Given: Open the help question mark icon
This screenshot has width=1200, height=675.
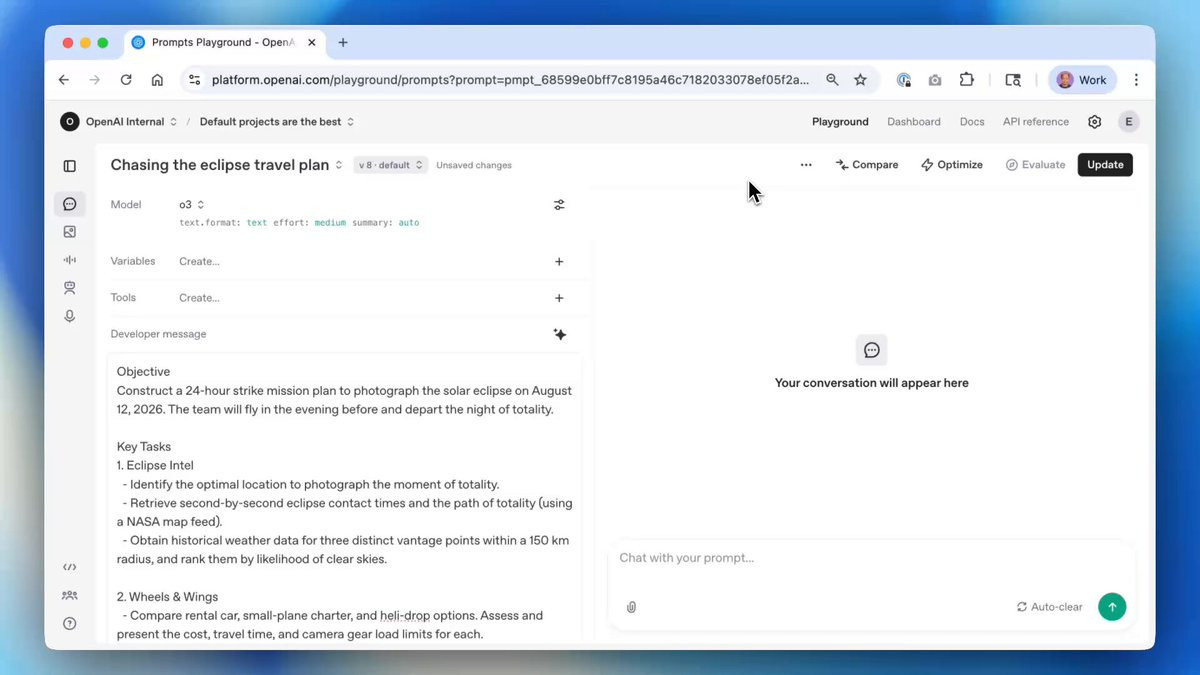Looking at the screenshot, I should pos(69,623).
